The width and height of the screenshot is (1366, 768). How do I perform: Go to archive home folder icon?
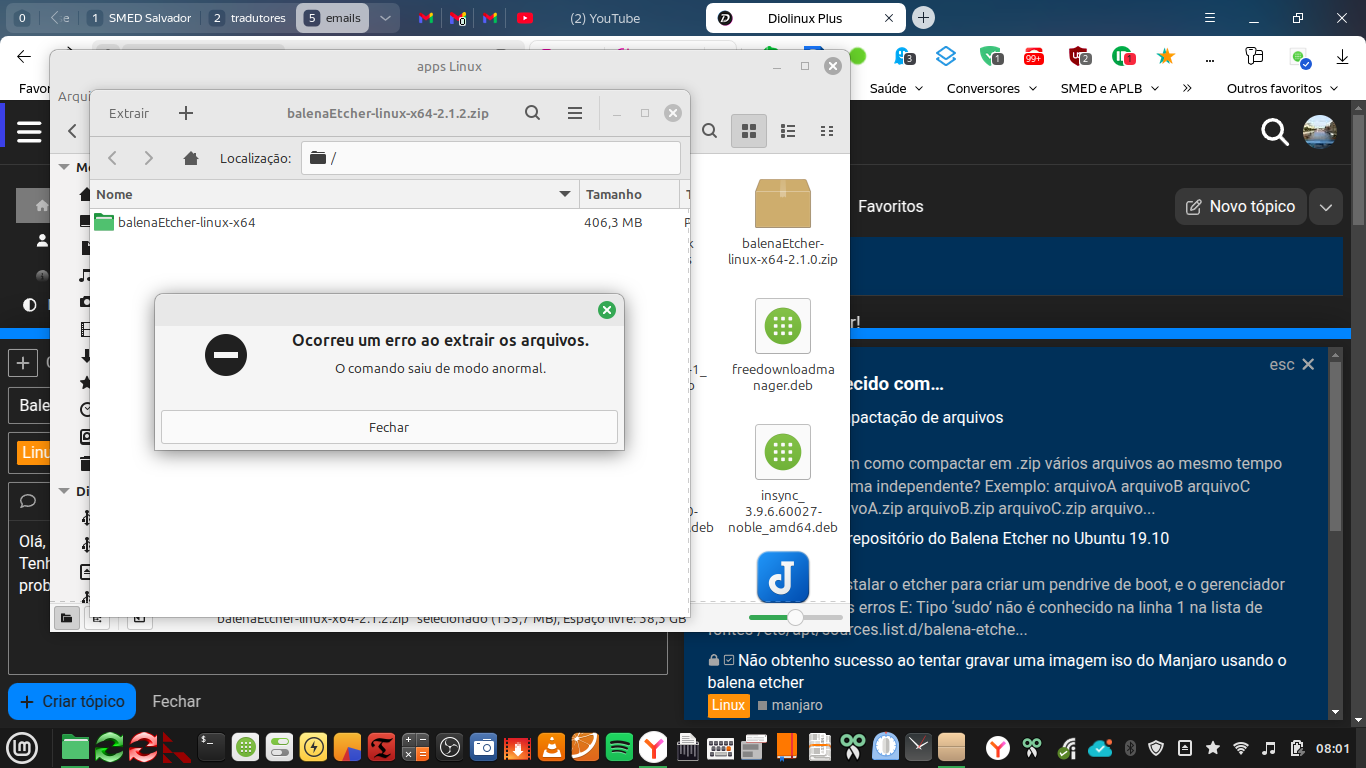191,158
